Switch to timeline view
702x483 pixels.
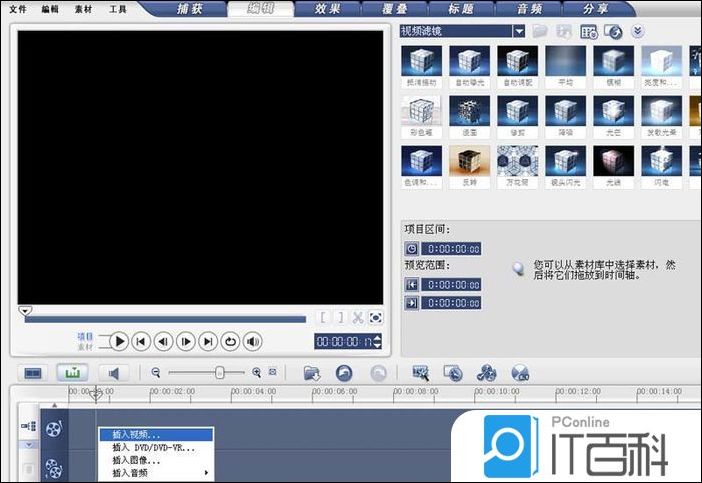tap(72, 373)
